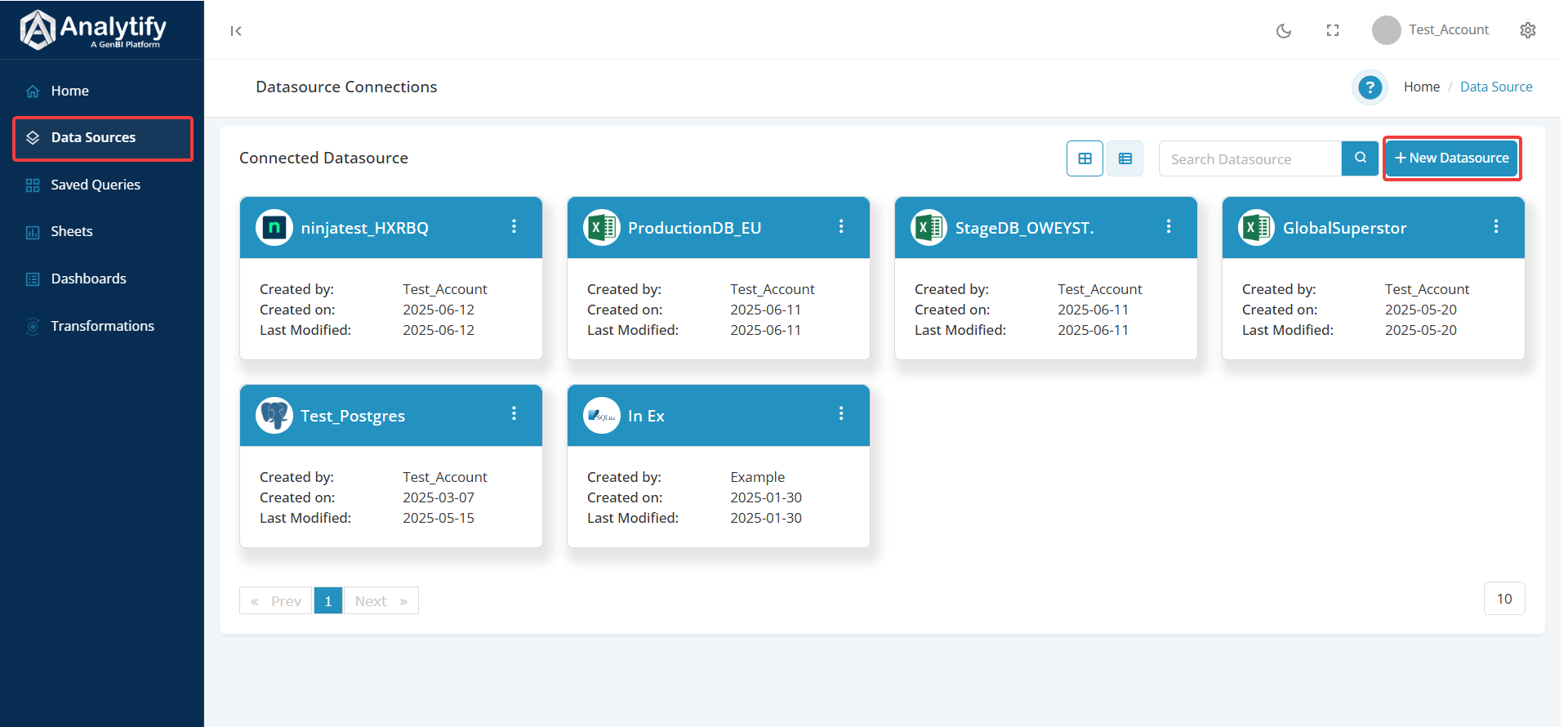
Task: Click the GlobalSuperstor Excel icon
Action: [x=1257, y=228]
